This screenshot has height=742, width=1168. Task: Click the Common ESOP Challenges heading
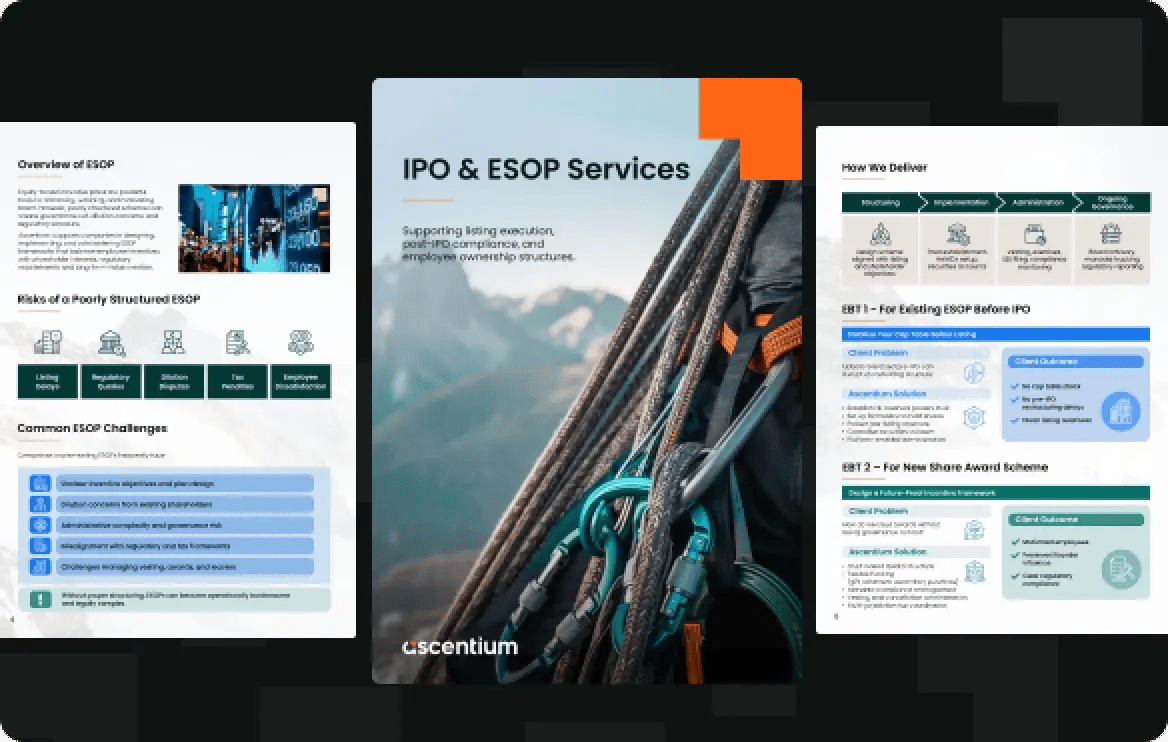[92, 428]
